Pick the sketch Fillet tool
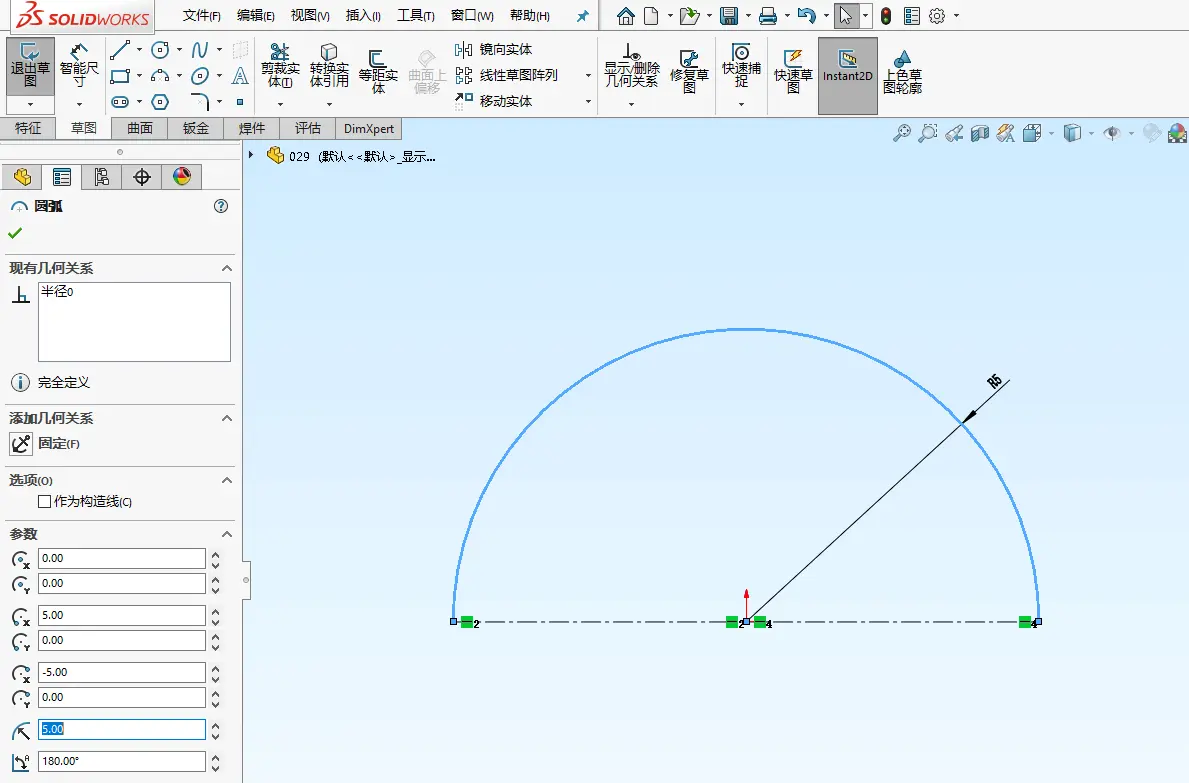The height and width of the screenshot is (783, 1189). click(x=199, y=102)
